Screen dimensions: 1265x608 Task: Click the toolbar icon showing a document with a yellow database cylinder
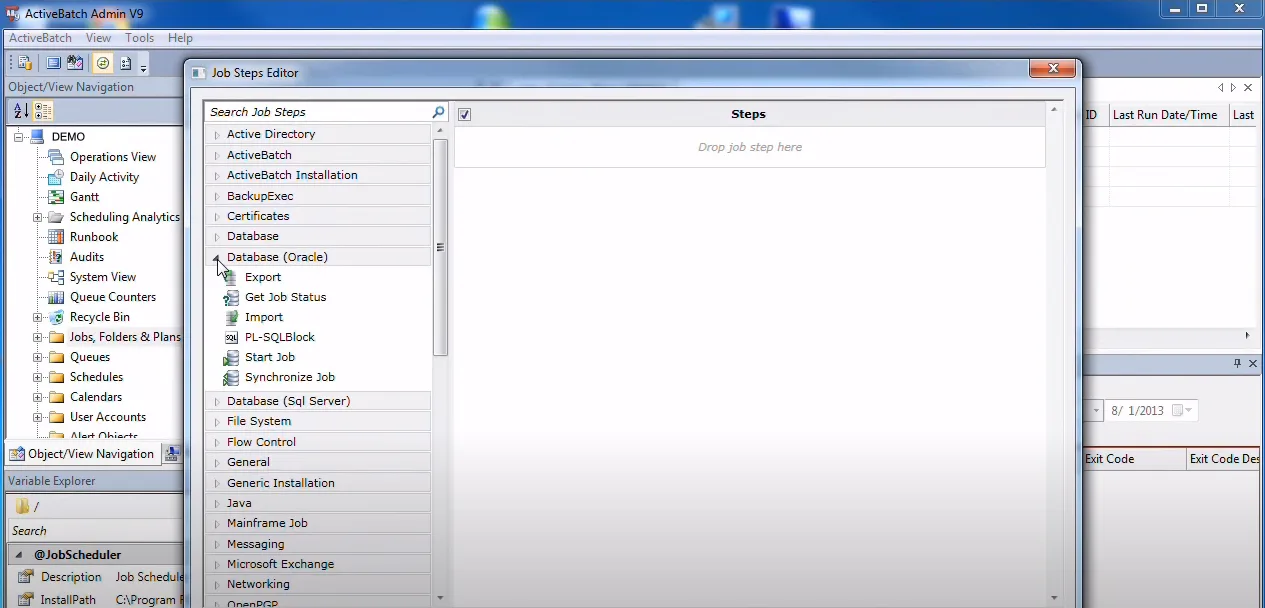tap(26, 63)
